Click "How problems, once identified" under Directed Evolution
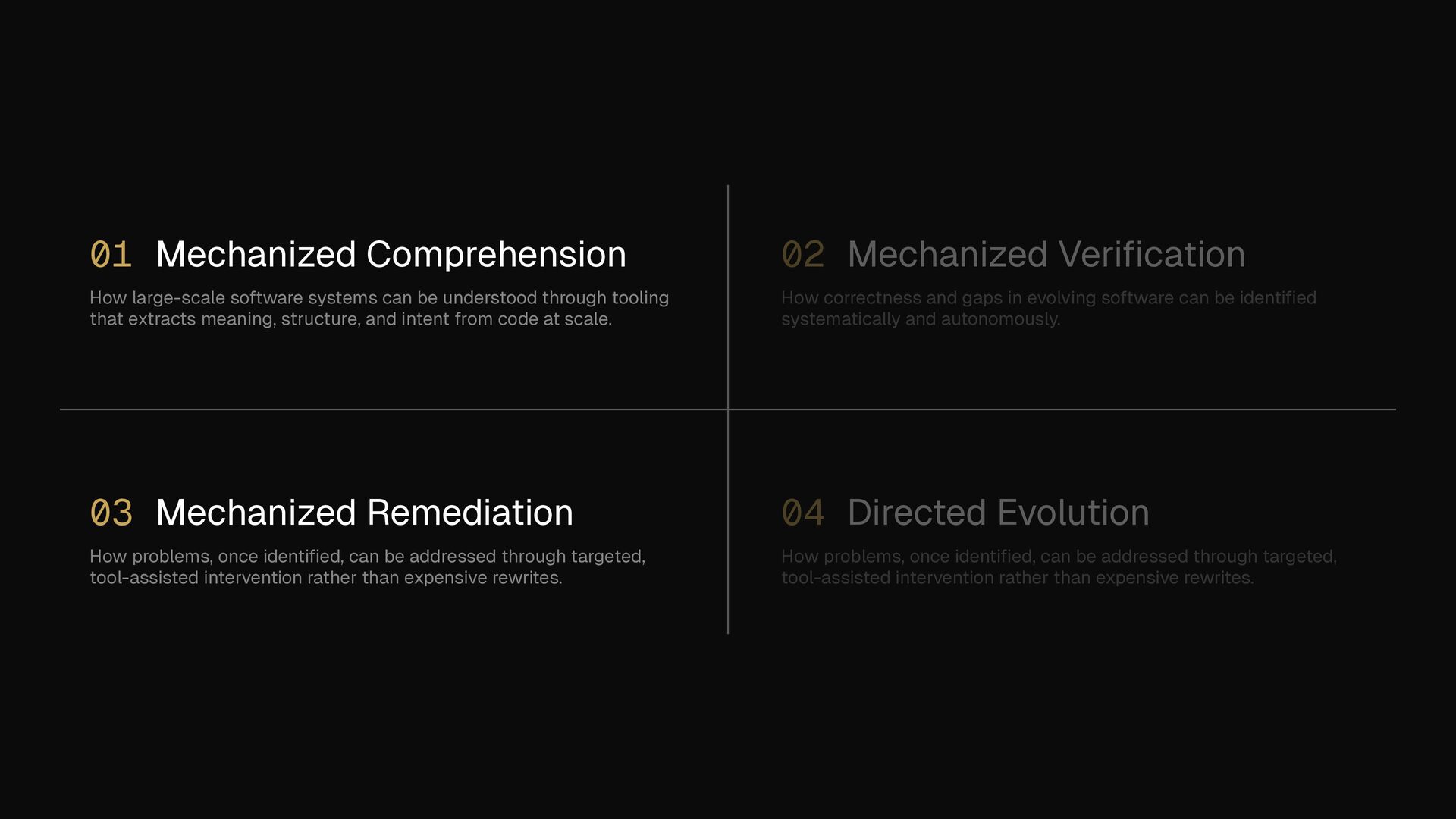This screenshot has width=1456, height=819. (1059, 557)
